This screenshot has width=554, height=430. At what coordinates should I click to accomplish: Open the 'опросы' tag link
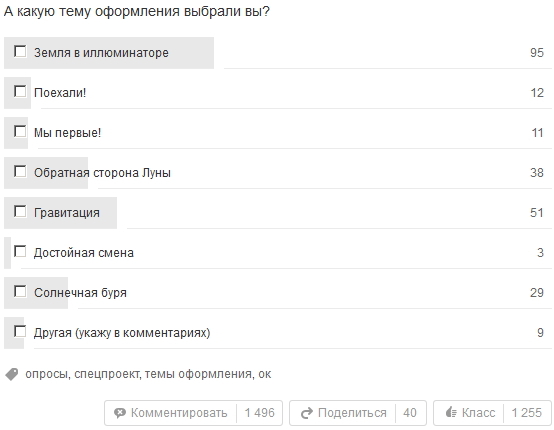[x=46, y=374]
